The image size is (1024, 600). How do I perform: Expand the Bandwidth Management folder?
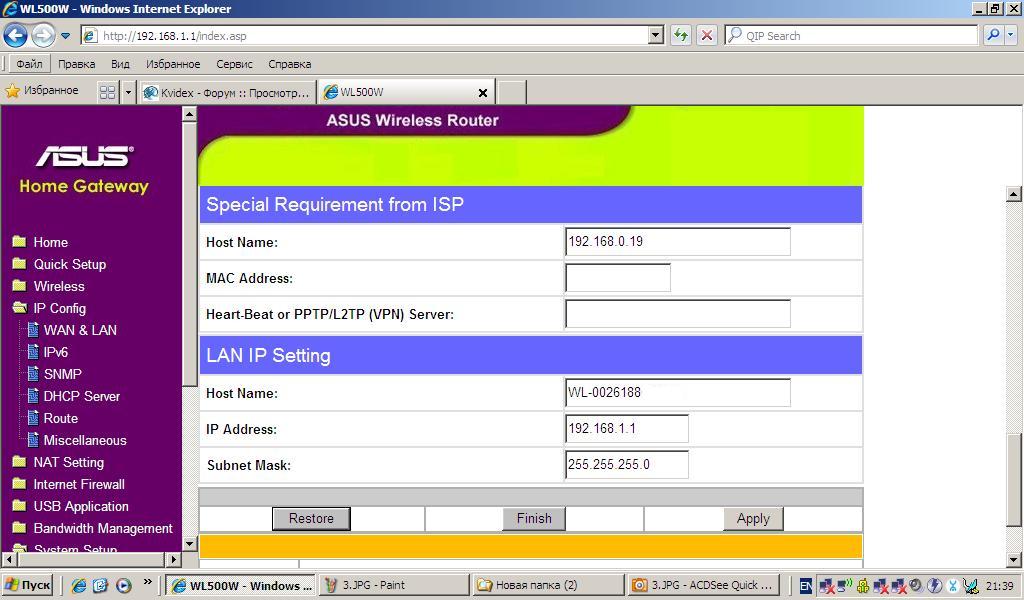point(92,528)
